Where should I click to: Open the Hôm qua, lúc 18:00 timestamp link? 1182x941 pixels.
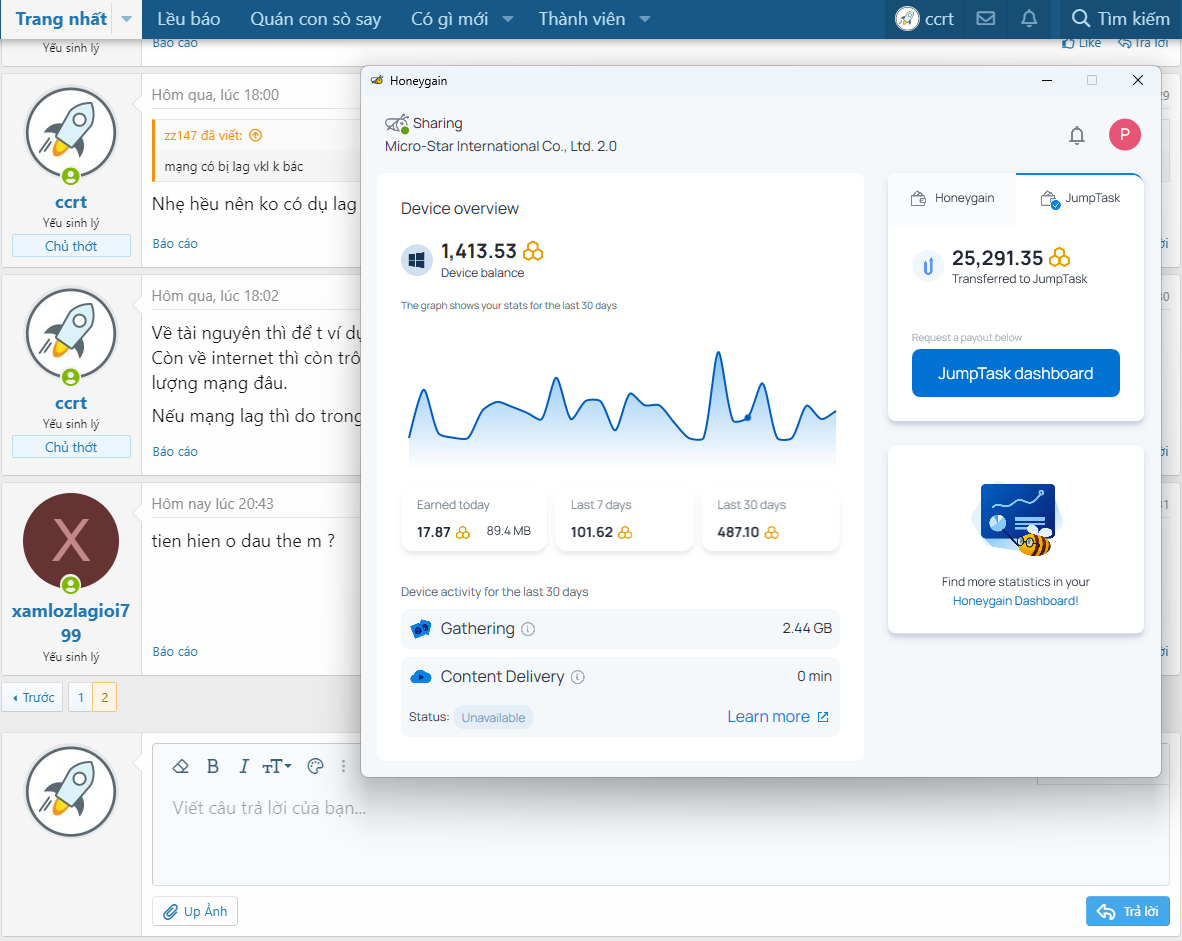[215, 95]
